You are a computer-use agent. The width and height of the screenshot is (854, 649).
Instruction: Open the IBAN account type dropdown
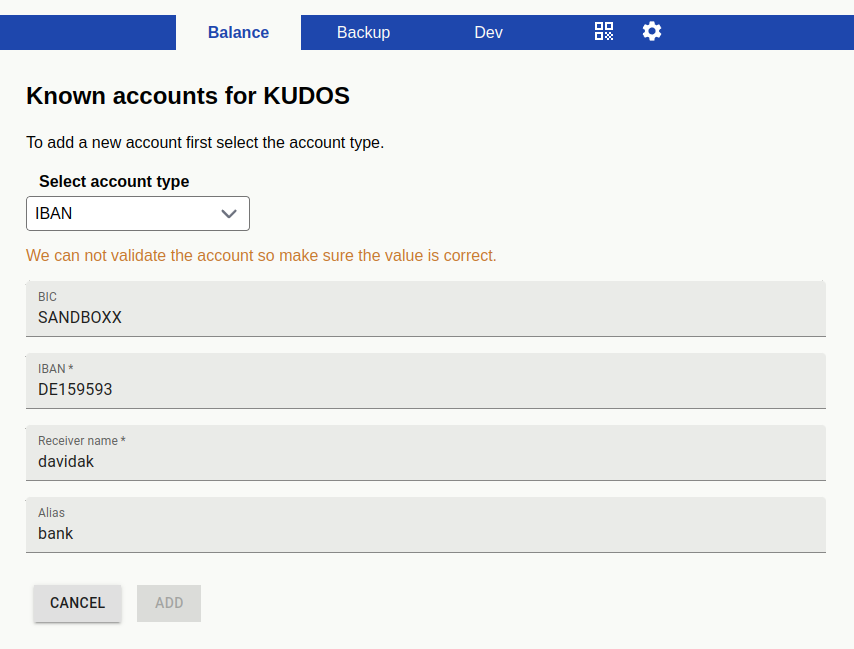137,214
